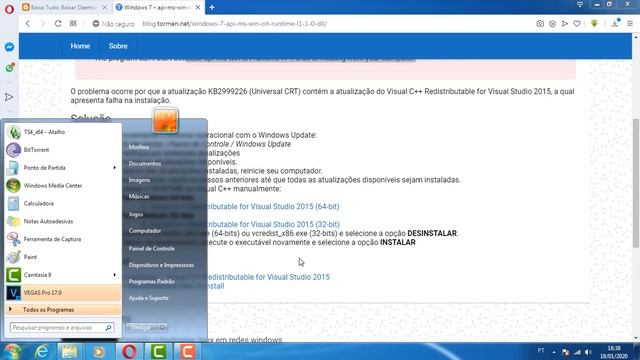This screenshot has width=640, height=360.
Task: Switch to Windows 7 api-ms-win tab
Action: 158,7
